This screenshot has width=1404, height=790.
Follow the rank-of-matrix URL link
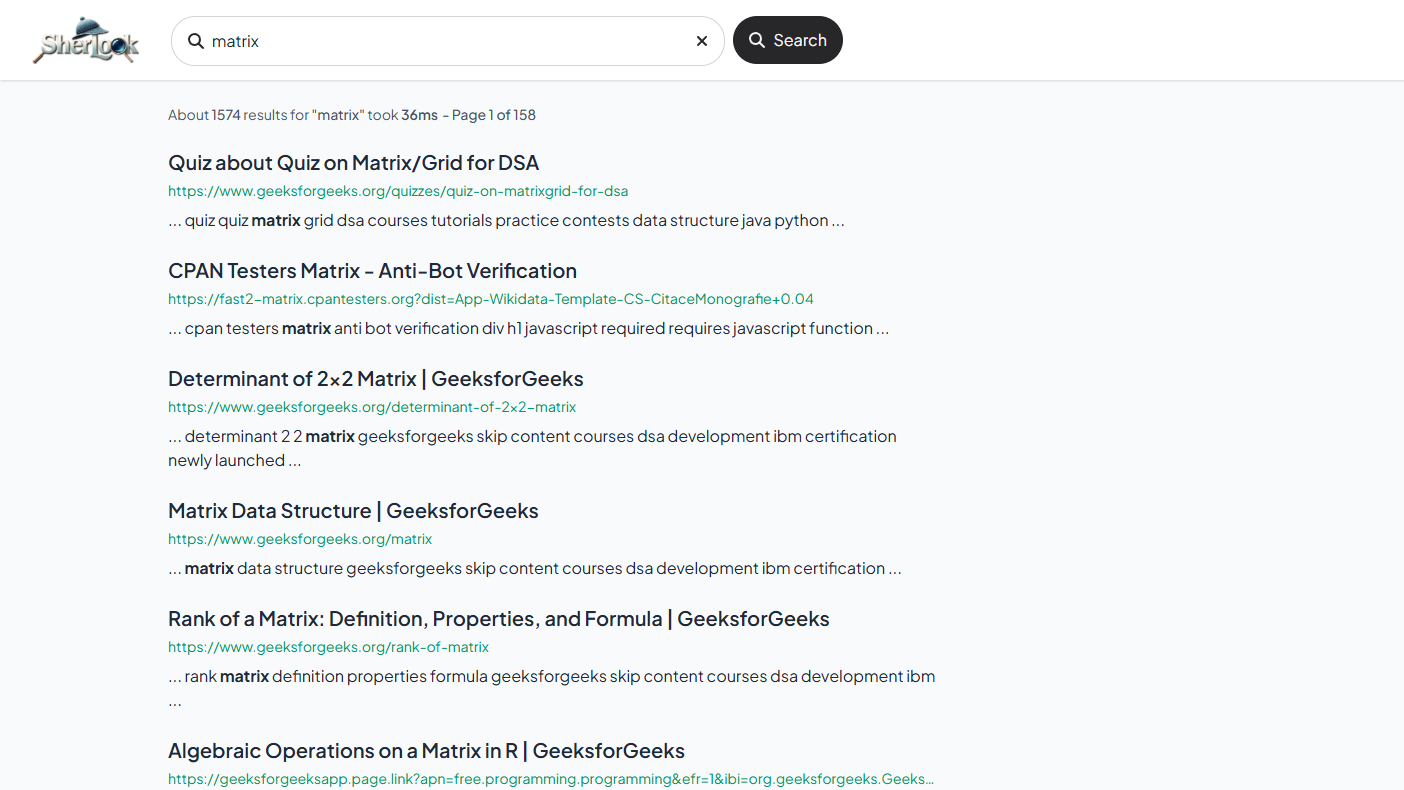(328, 647)
